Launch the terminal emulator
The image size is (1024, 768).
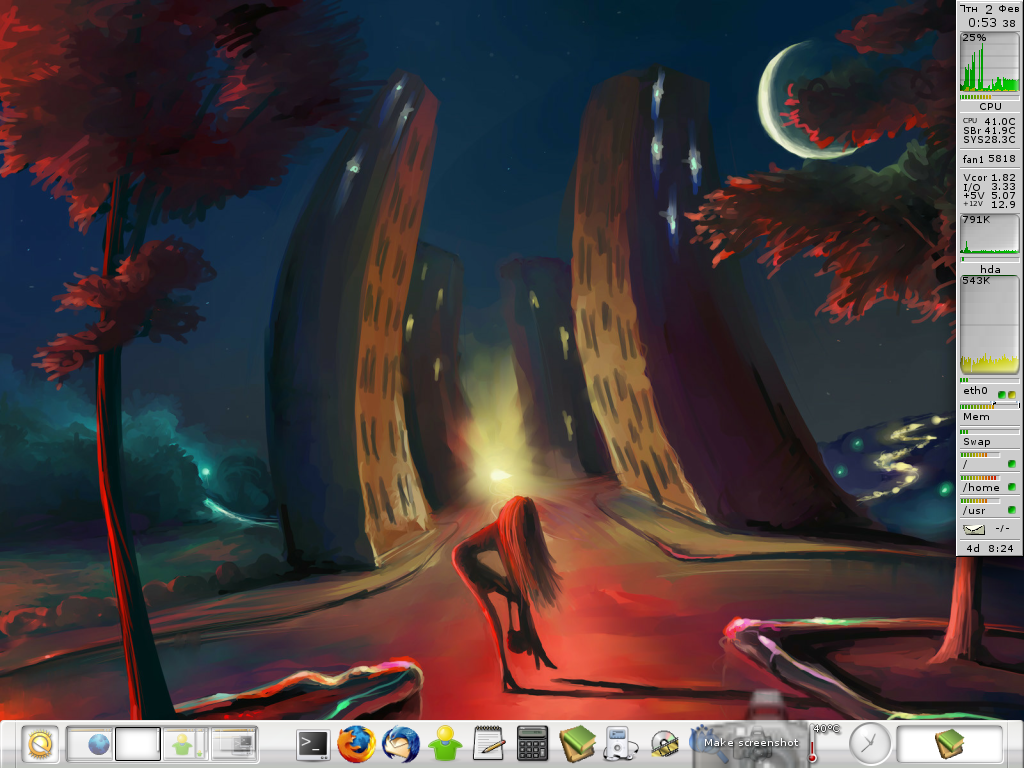click(x=313, y=744)
